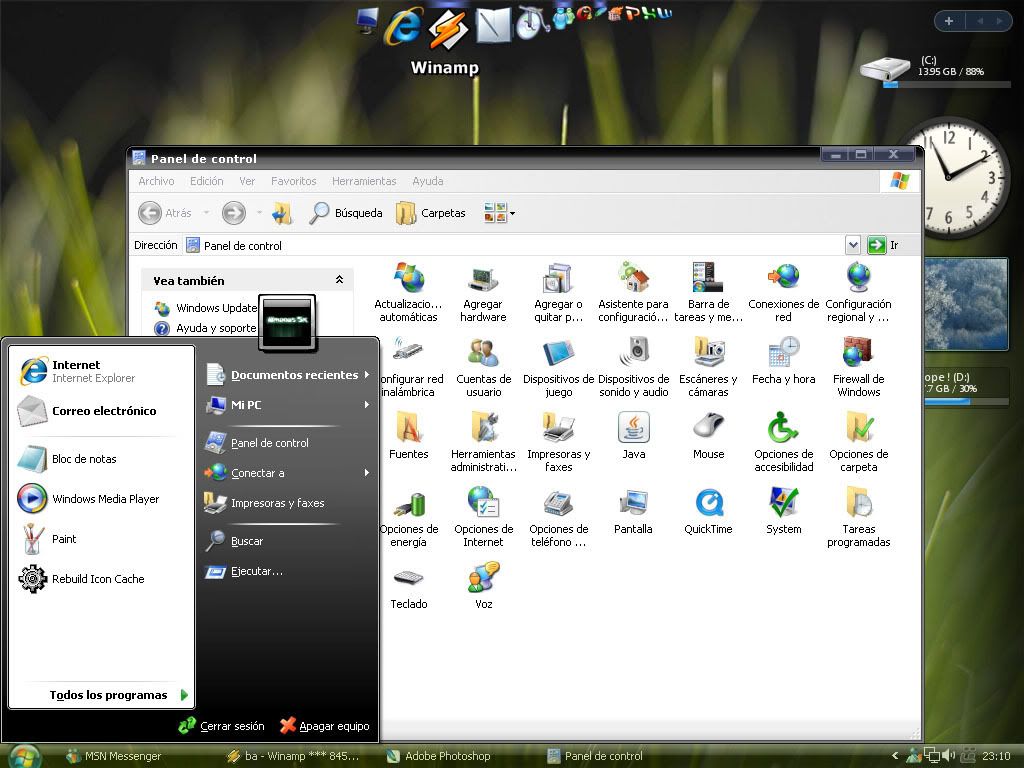Open the Favoritos menu
The image size is (1024, 768).
pos(293,181)
